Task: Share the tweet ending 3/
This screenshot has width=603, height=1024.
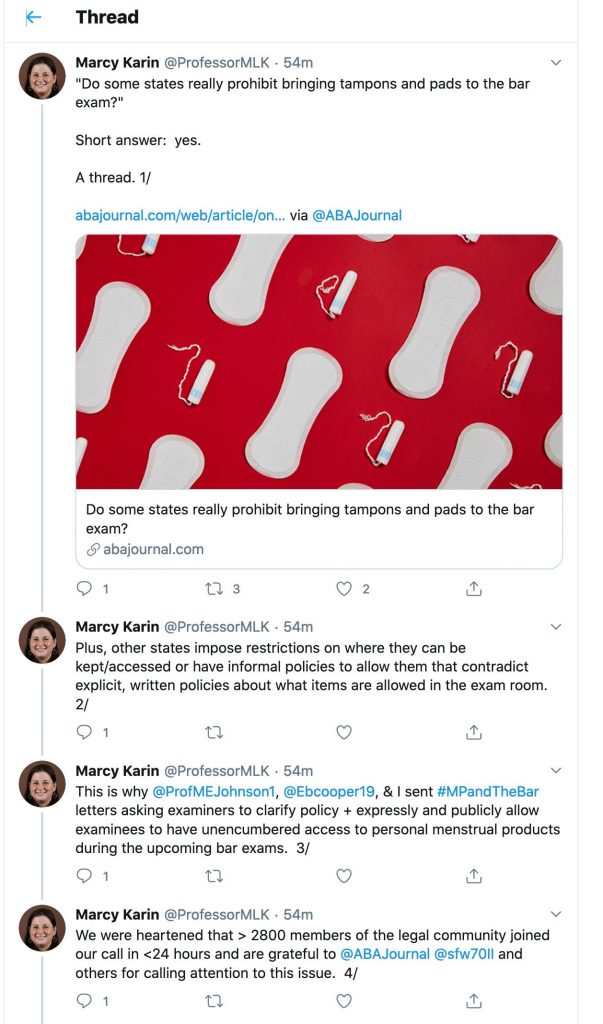Action: pyautogui.click(x=474, y=876)
